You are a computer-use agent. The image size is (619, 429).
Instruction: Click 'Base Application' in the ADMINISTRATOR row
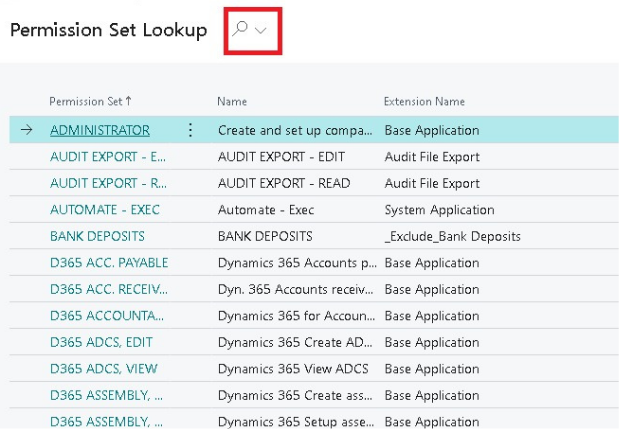click(x=432, y=130)
